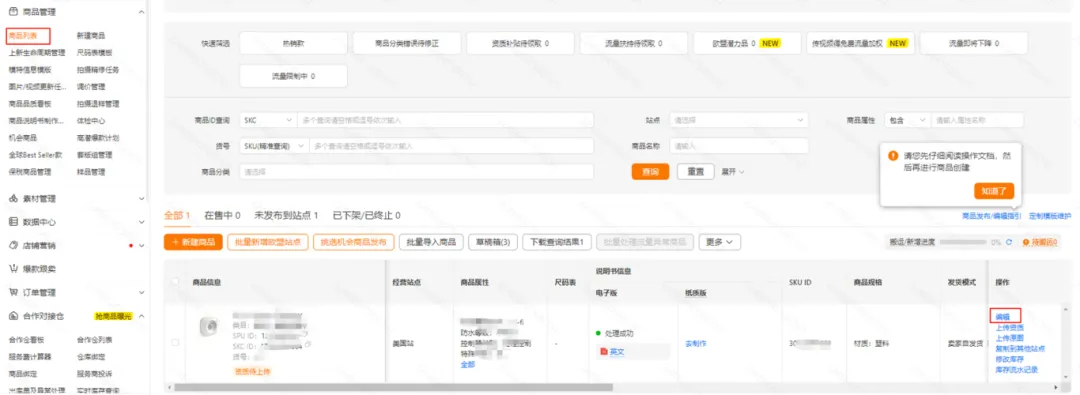Click the 批量新增欧盟站点 button

(268, 242)
